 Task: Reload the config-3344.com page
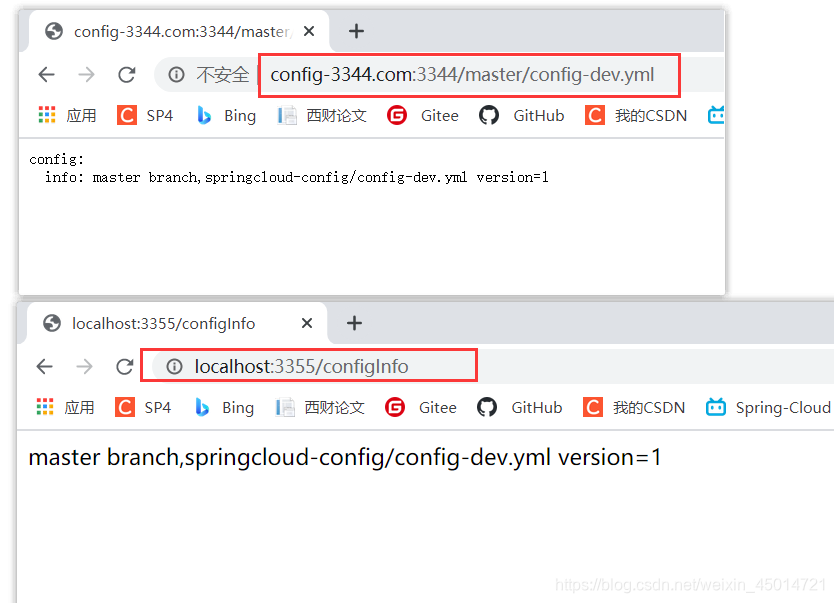pyautogui.click(x=127, y=74)
